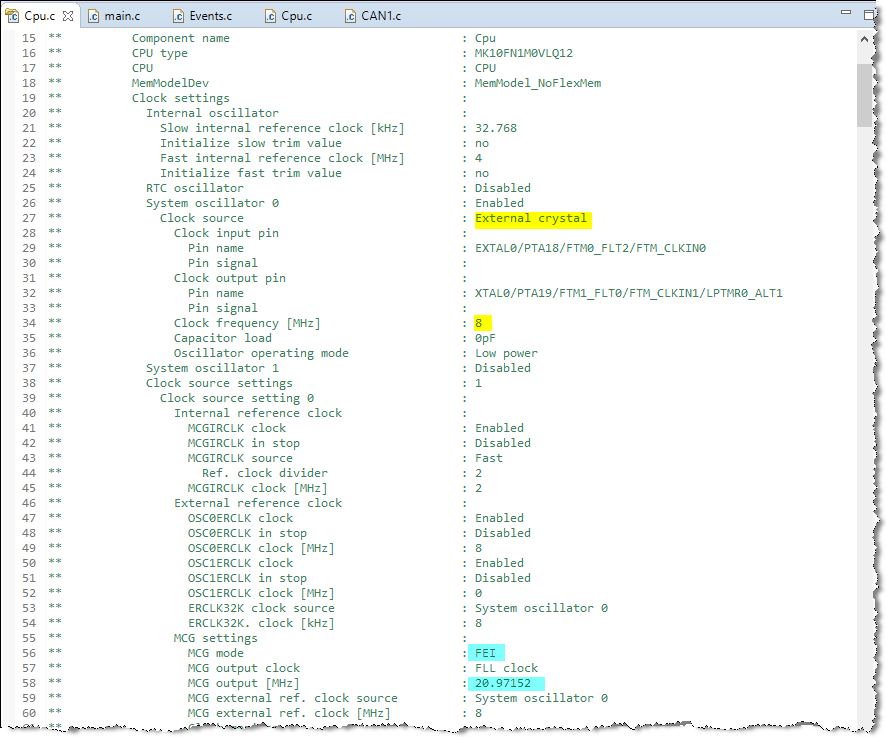Click the 'MemModel_NoFlexMem' value

pos(538,83)
